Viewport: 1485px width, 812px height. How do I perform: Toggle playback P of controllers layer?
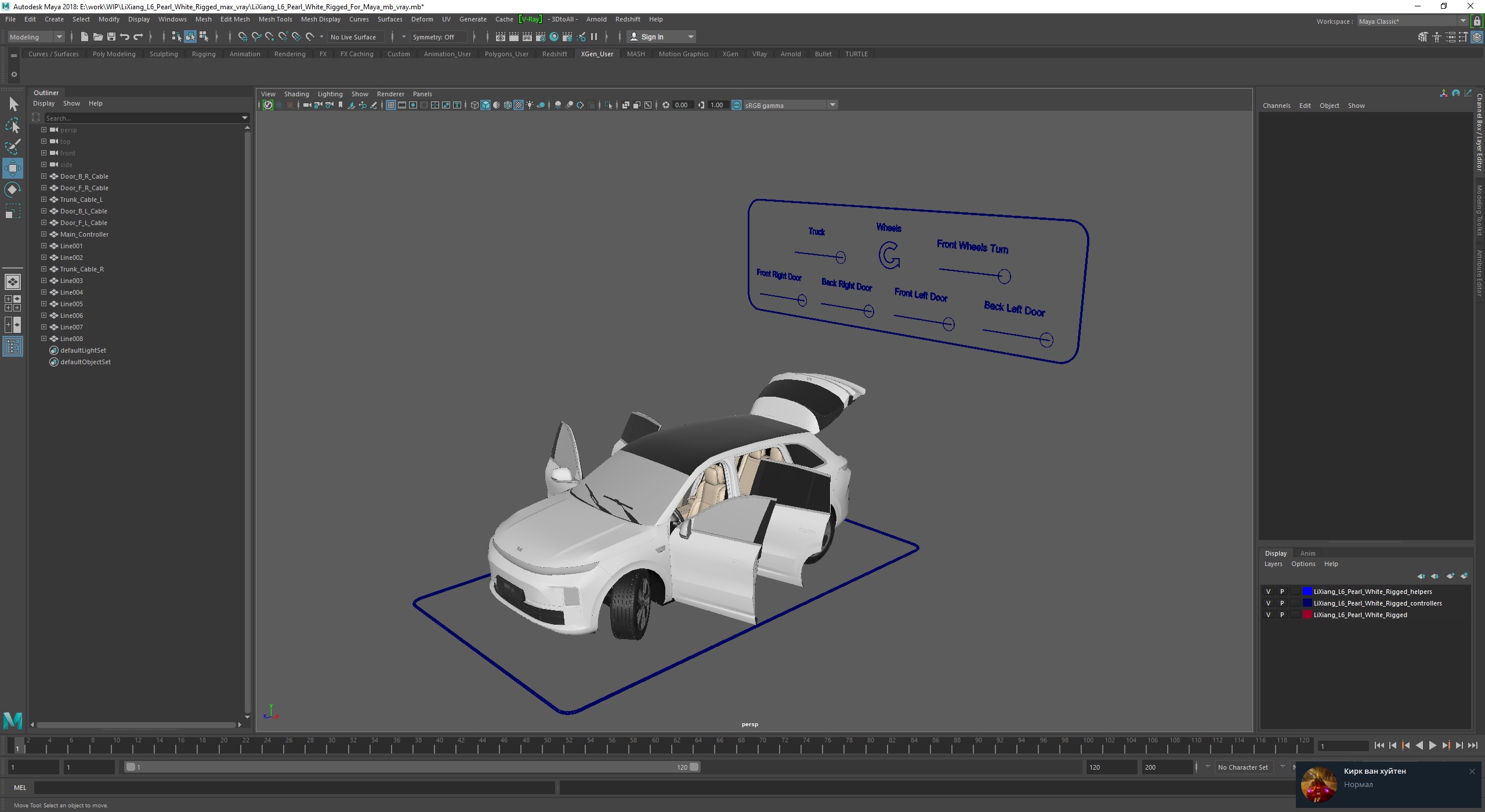coord(1282,603)
